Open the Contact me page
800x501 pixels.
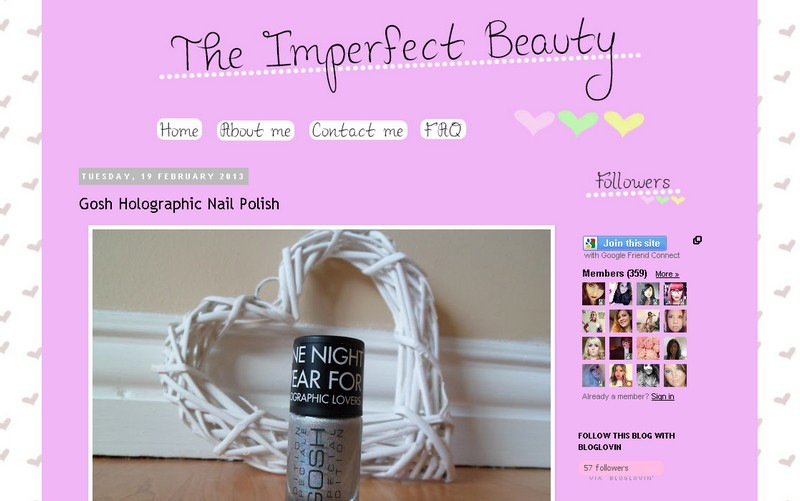pyautogui.click(x=358, y=131)
